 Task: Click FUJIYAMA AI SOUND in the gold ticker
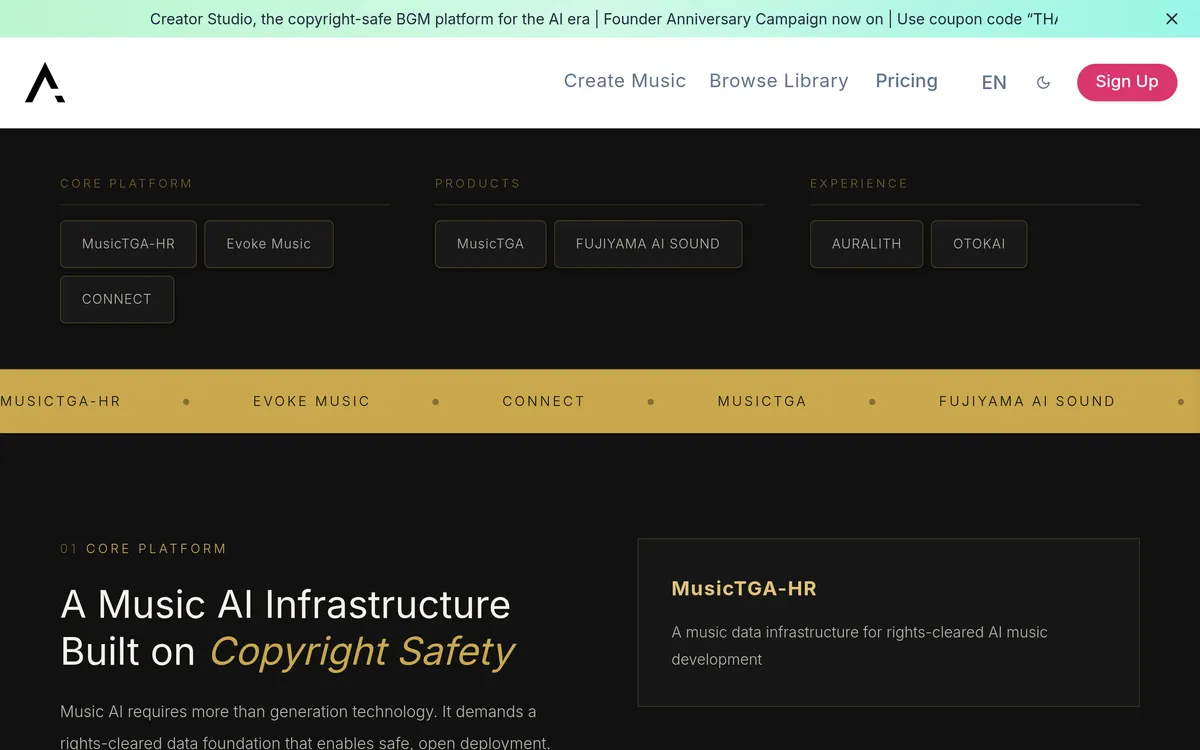[x=1026, y=401]
